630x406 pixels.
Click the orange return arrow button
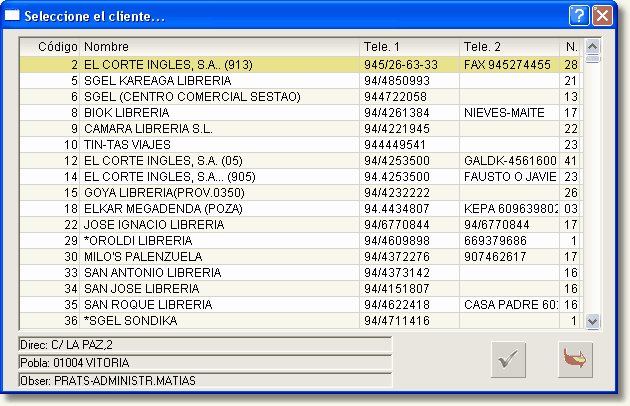575,359
